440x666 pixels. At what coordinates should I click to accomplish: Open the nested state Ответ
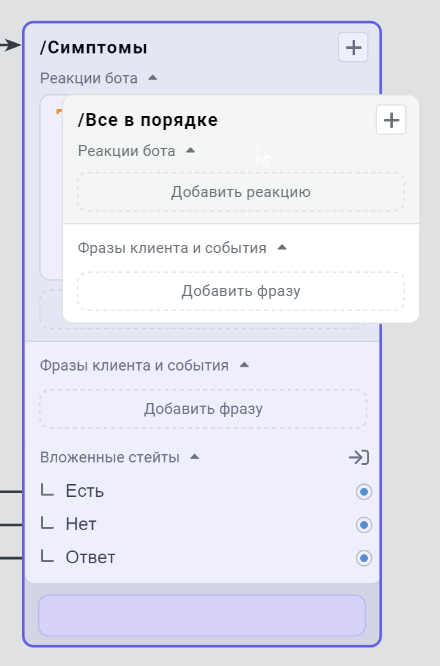coord(90,557)
